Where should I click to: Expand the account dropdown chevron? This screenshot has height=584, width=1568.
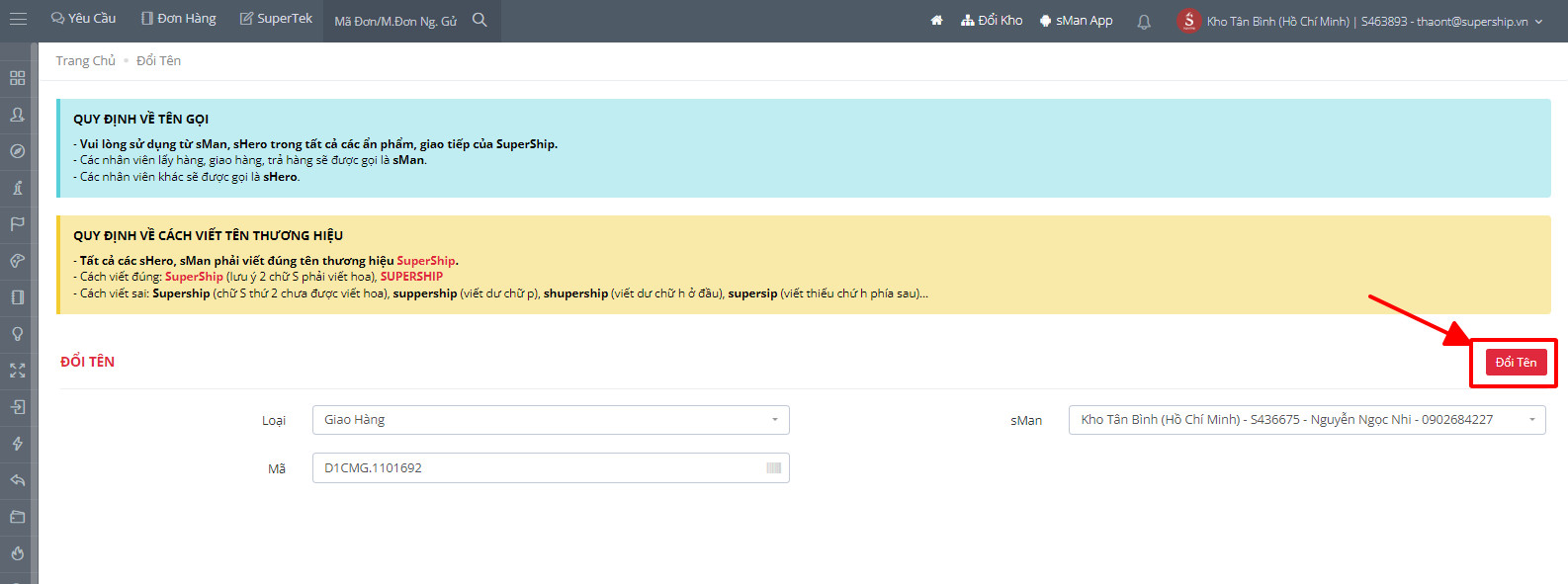[x=1538, y=22]
